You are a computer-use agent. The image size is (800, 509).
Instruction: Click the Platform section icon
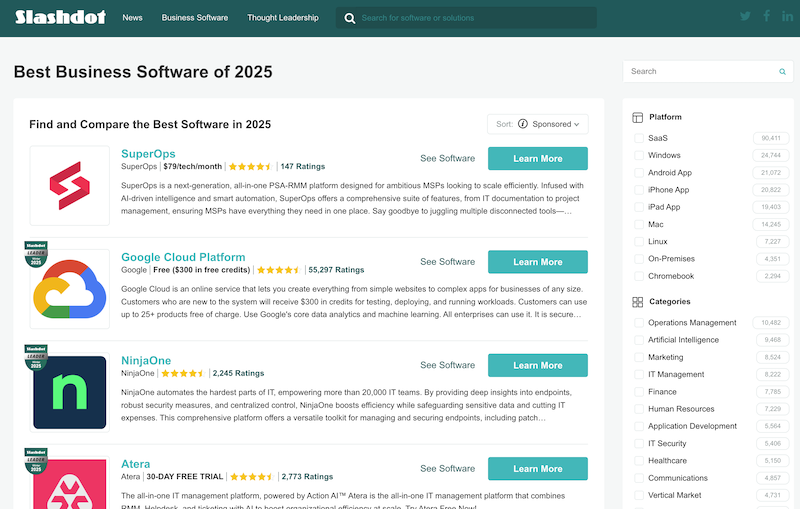coord(637,117)
